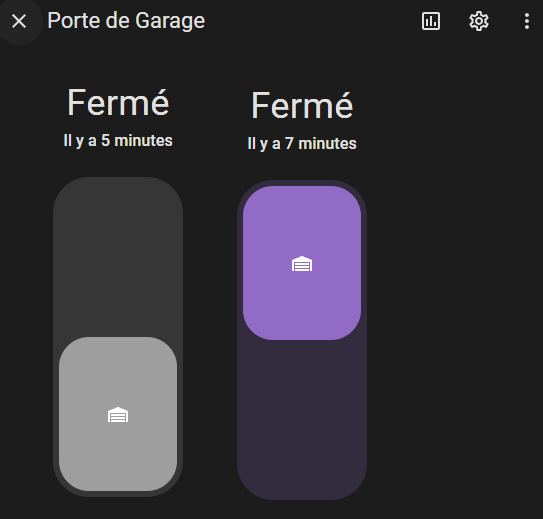543x519 pixels.
Task: Open the settings gear for Porte de Garage
Action: (479, 21)
